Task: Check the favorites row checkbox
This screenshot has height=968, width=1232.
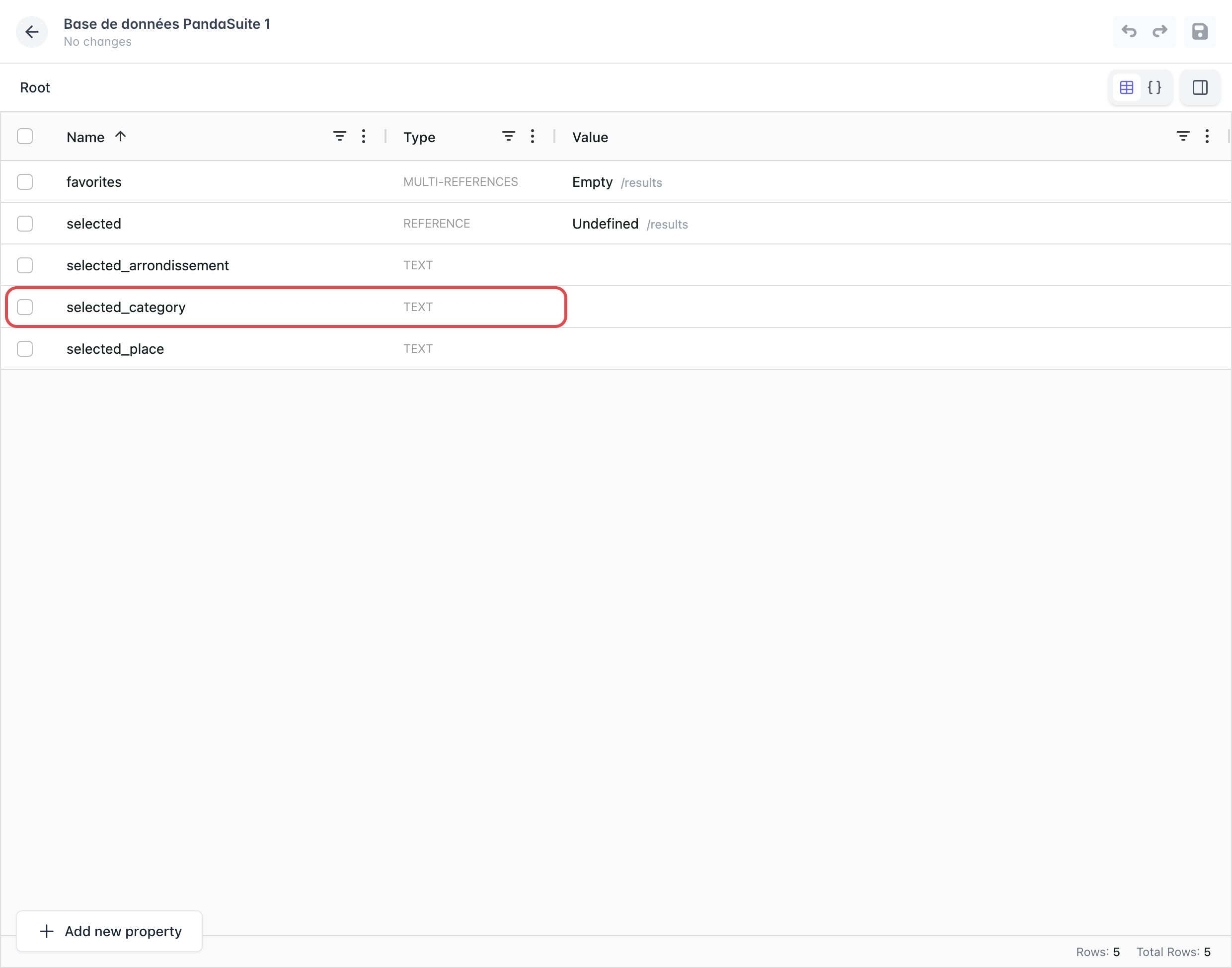Action: [25, 182]
